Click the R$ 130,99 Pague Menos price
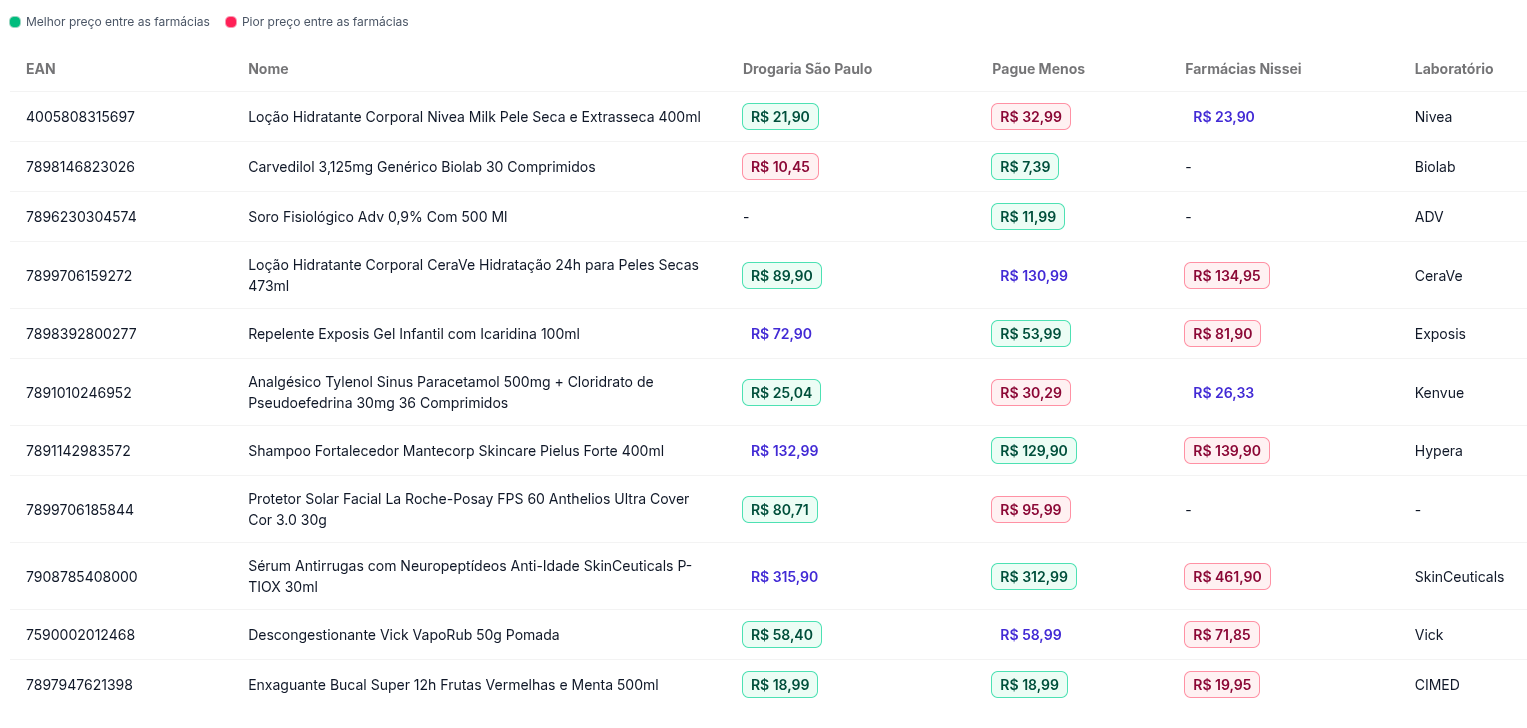Image resolution: width=1527 pixels, height=728 pixels. (x=1034, y=276)
